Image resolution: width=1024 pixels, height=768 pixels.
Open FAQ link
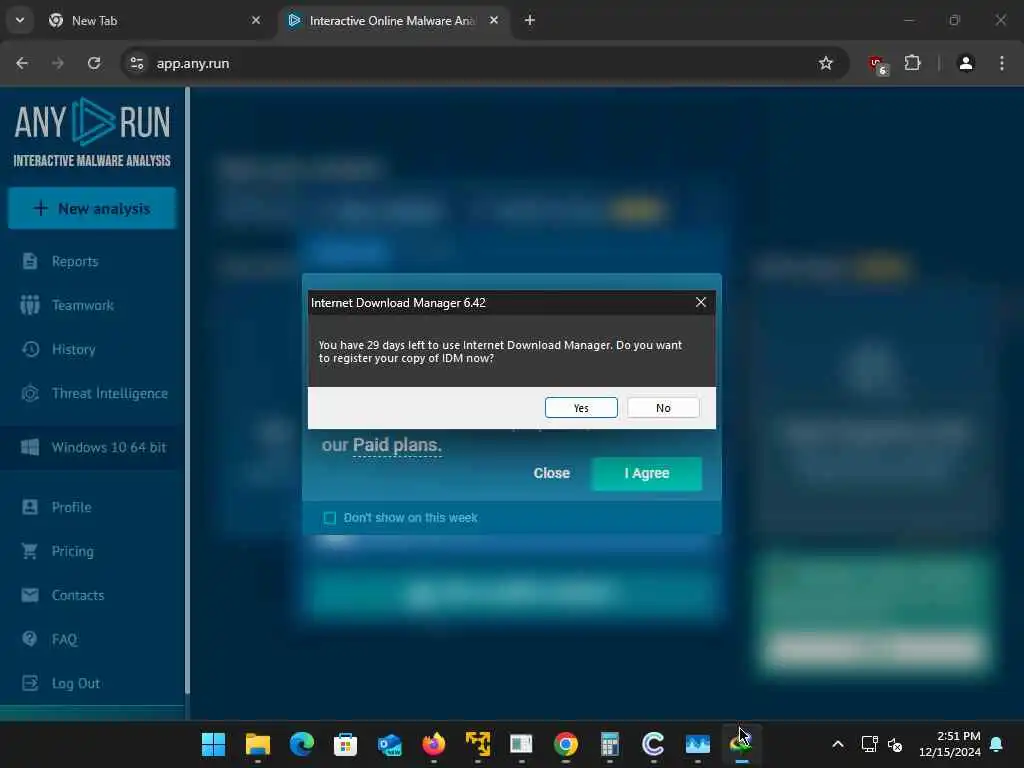point(65,639)
